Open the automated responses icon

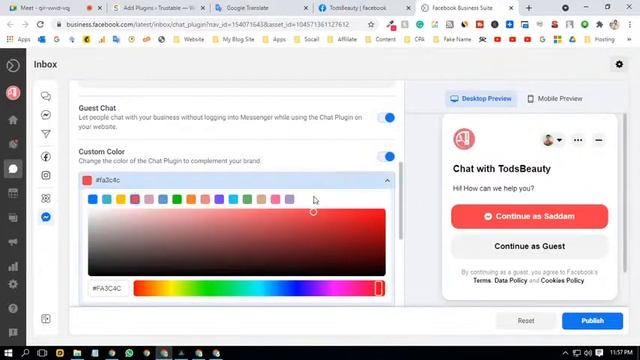point(46,198)
